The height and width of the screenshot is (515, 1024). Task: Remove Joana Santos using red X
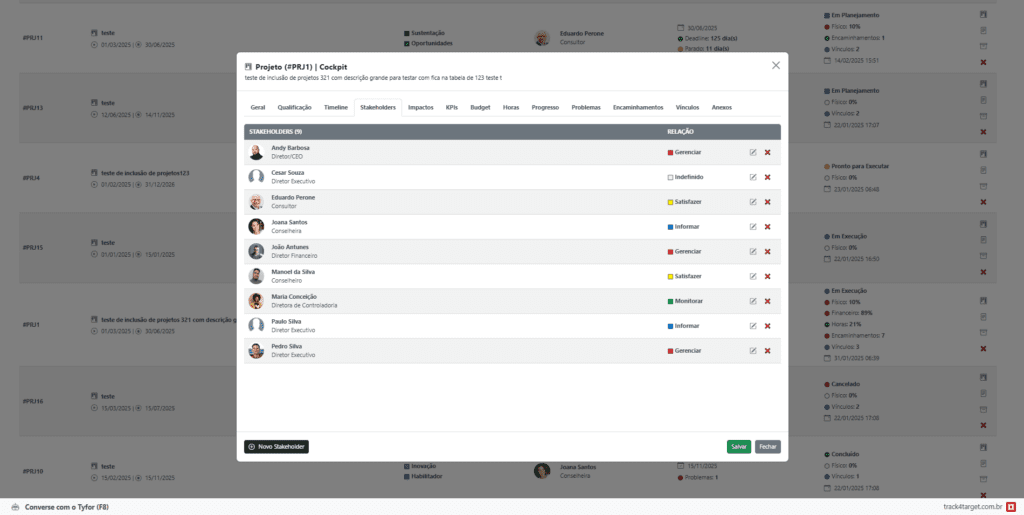pyautogui.click(x=767, y=226)
